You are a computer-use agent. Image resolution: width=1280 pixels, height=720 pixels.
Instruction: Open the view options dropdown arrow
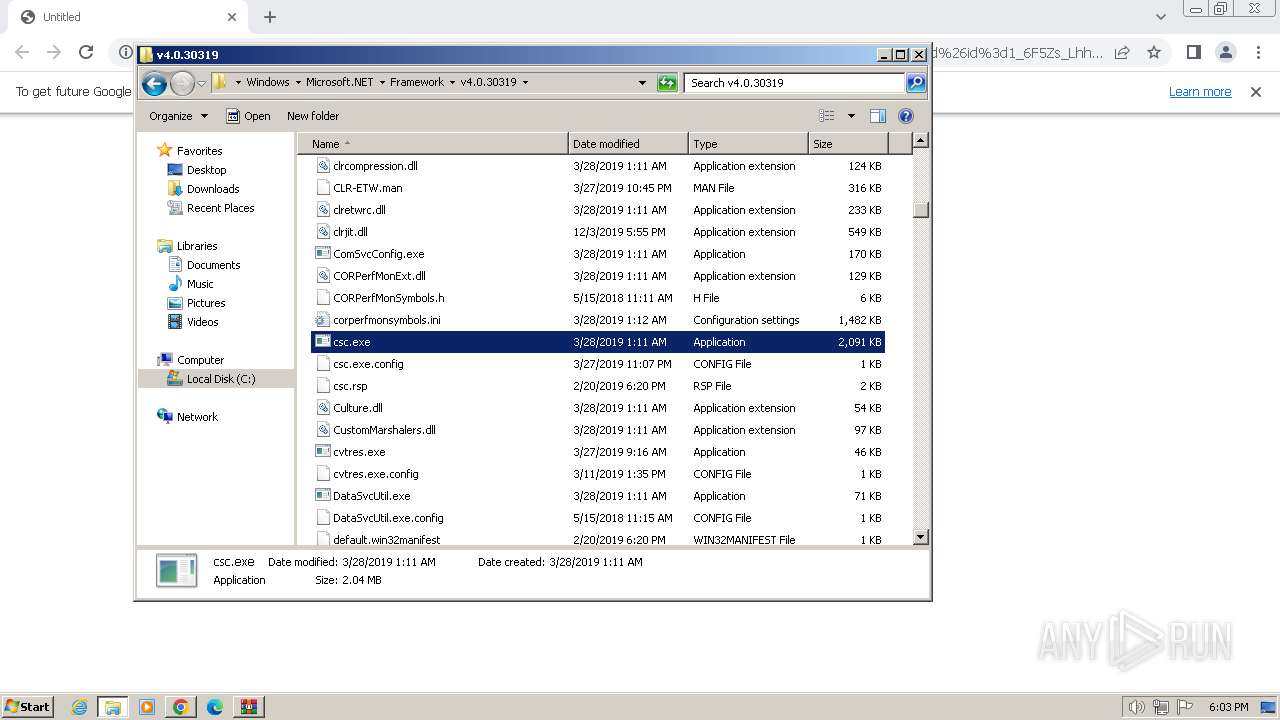pyautogui.click(x=851, y=116)
